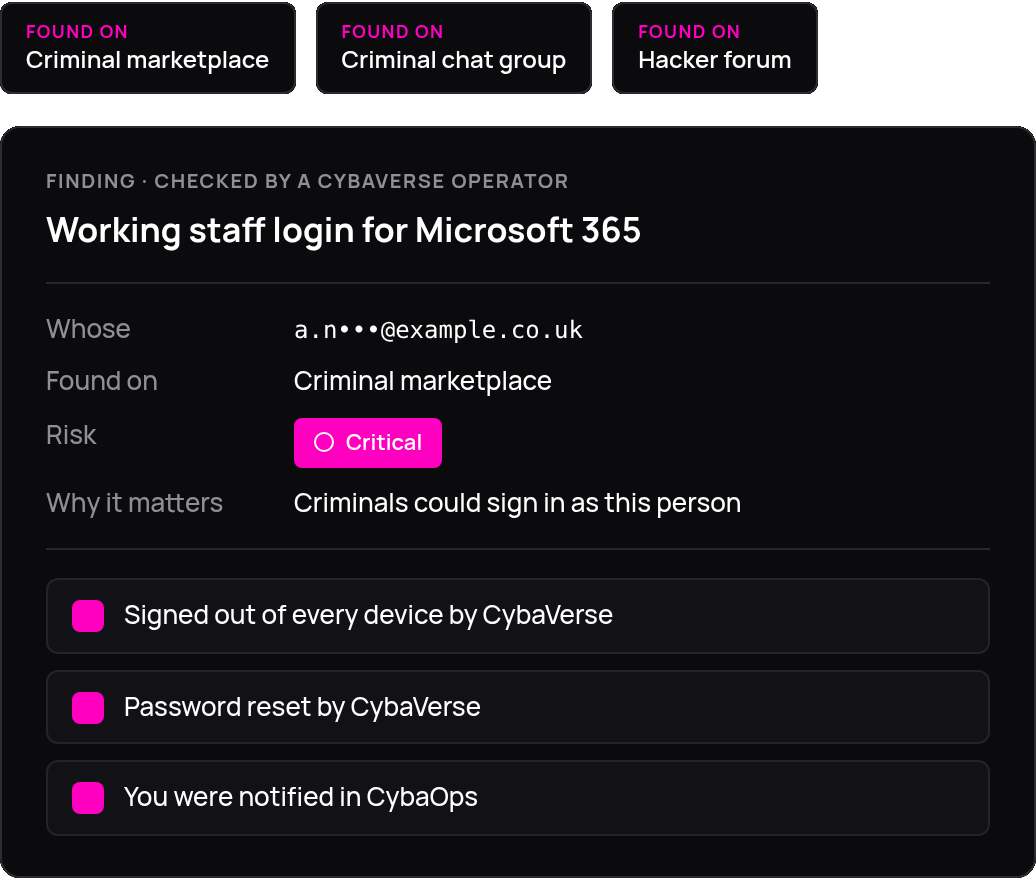
Task: Open the Criminal marketplace source card
Action: point(148,48)
